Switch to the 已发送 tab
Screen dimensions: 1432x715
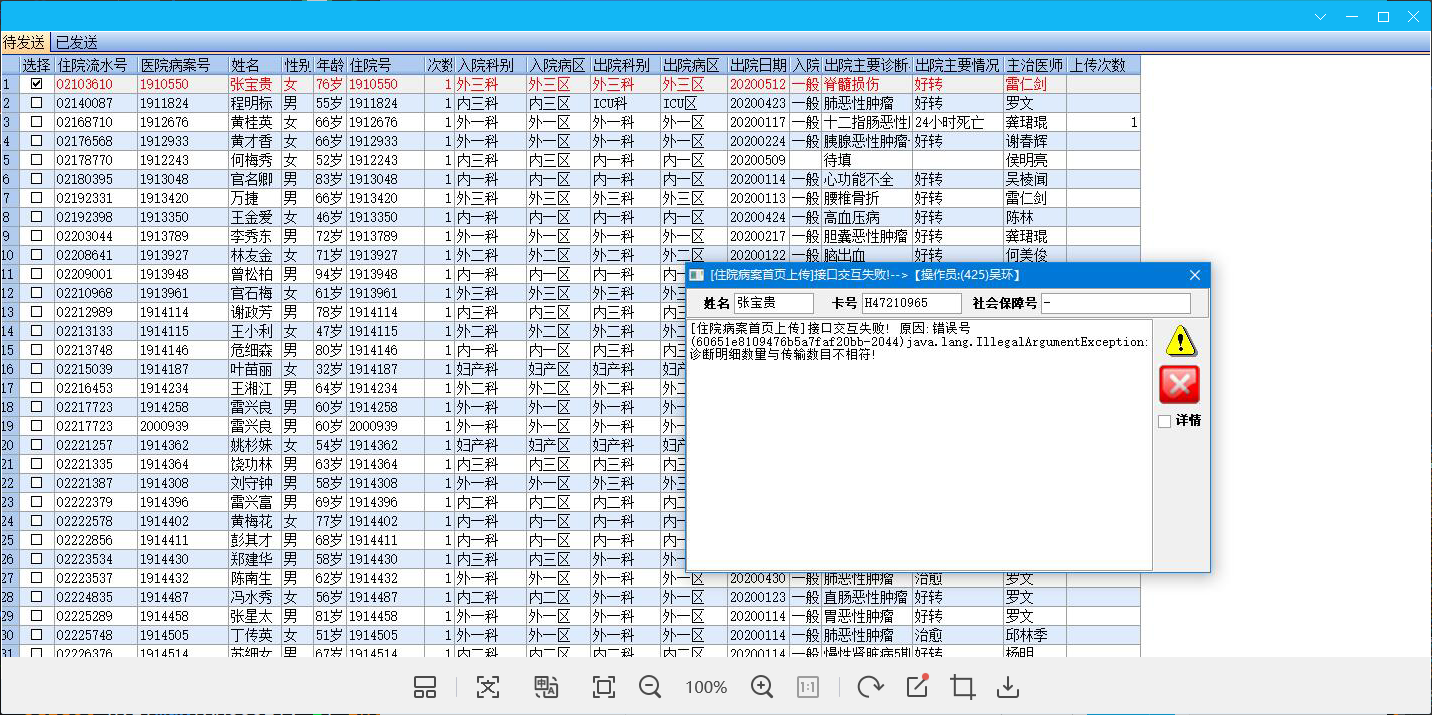pyautogui.click(x=76, y=42)
